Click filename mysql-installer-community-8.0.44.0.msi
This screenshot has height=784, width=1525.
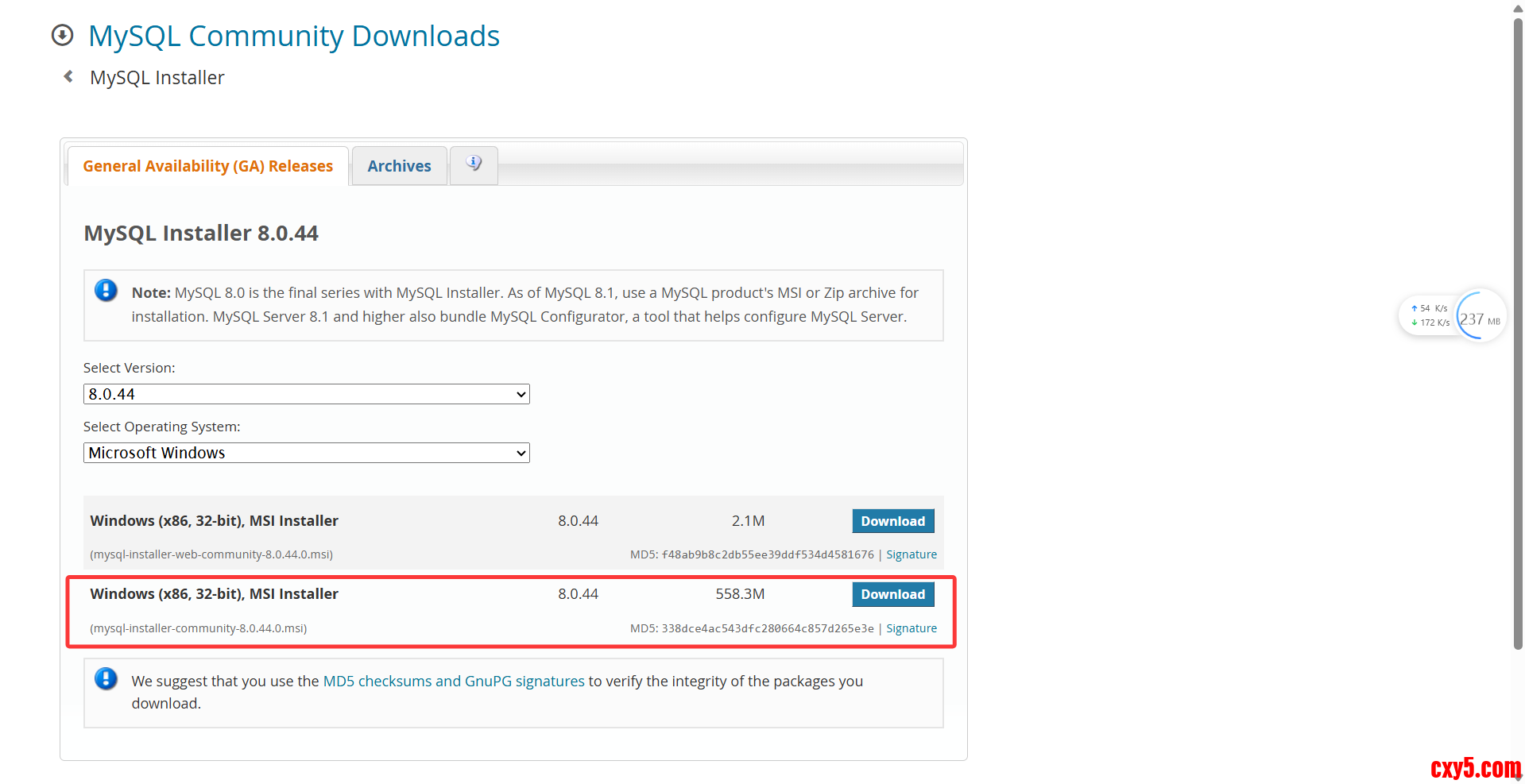(199, 628)
